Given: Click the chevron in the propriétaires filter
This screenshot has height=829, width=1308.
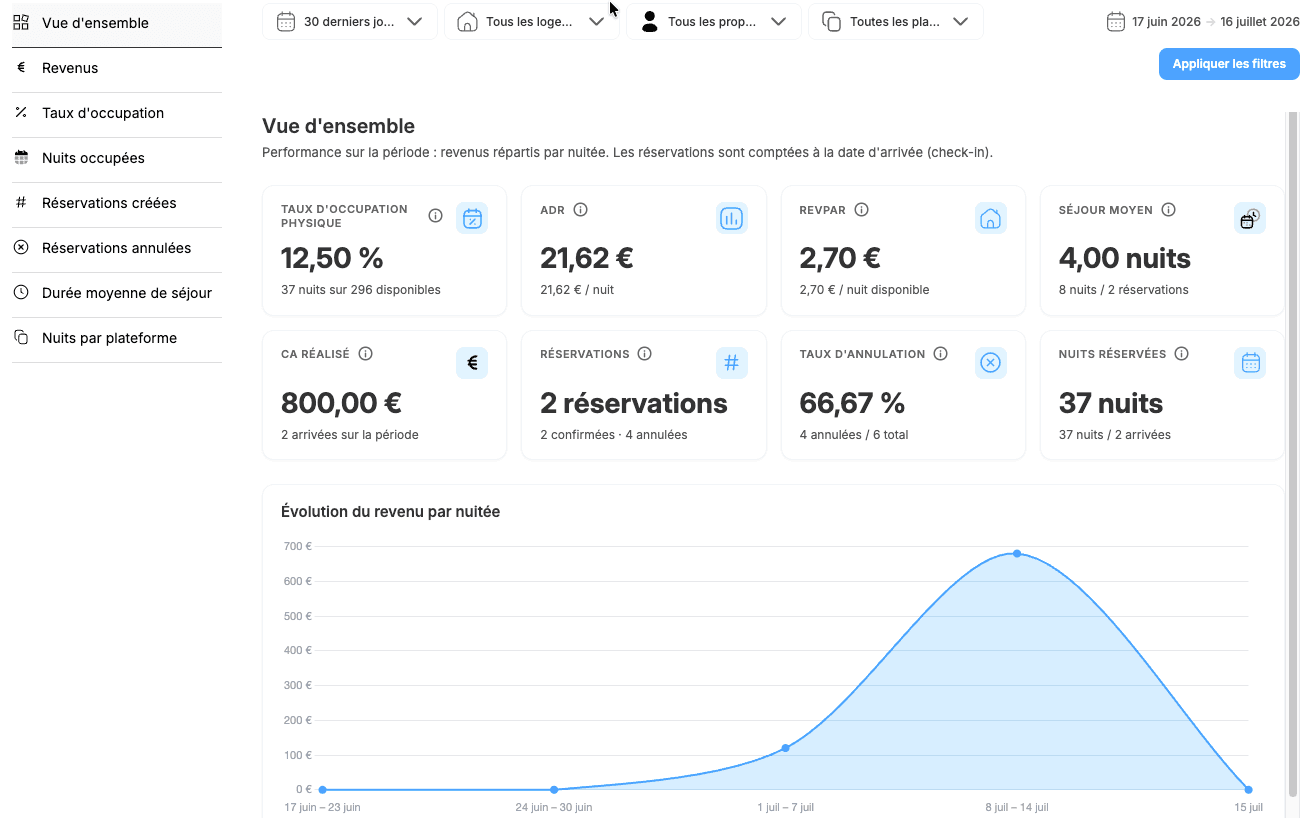Looking at the screenshot, I should [779, 22].
